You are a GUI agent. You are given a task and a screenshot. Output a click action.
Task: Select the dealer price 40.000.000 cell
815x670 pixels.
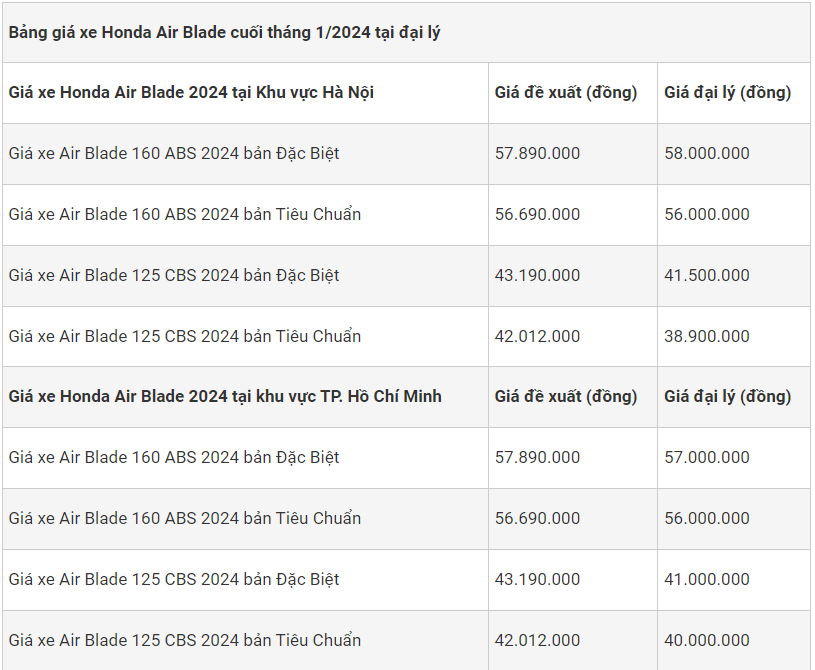click(707, 640)
